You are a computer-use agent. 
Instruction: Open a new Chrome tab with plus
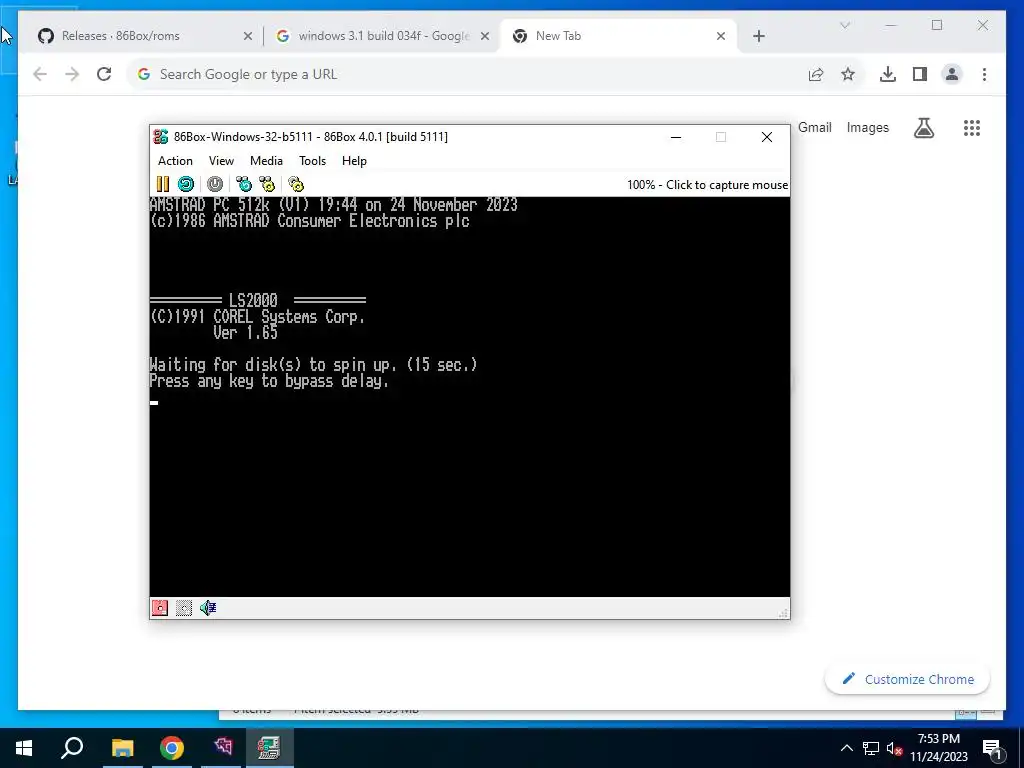coord(758,36)
